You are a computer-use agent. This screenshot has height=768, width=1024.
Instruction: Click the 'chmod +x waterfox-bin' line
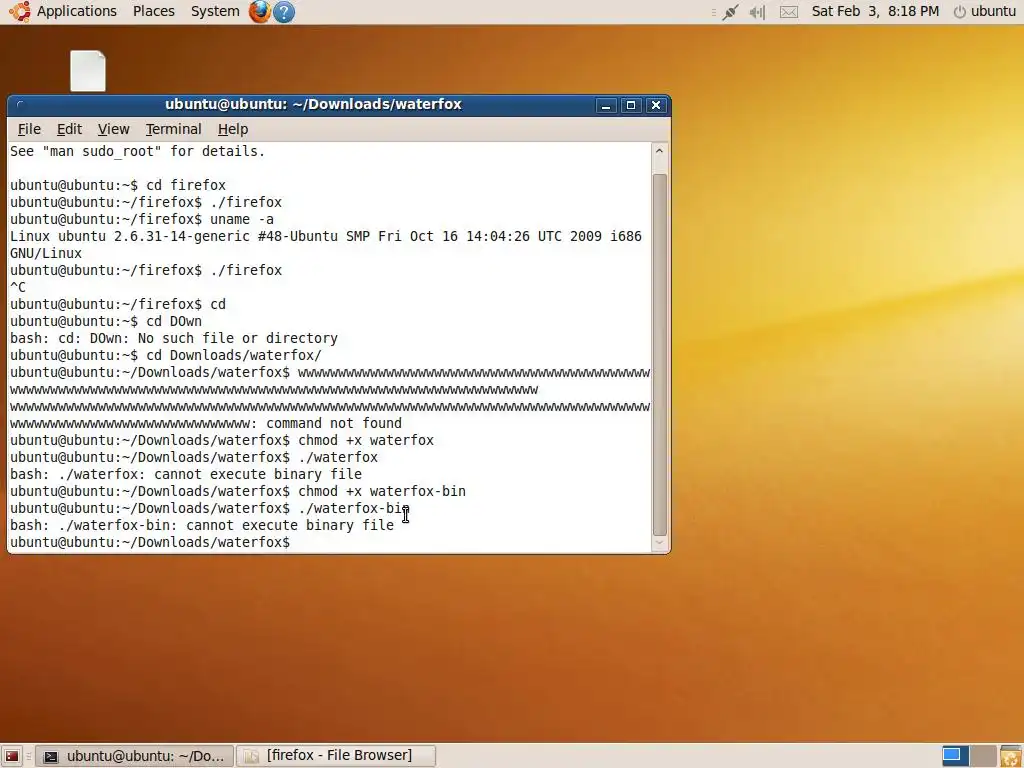coord(238,492)
